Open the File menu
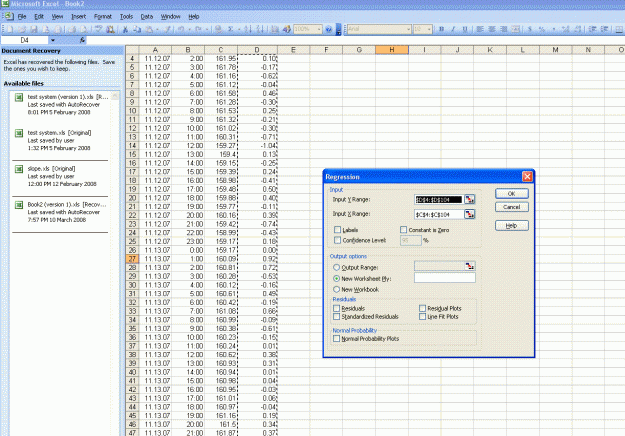The height and width of the screenshot is (436, 625). (22, 16)
